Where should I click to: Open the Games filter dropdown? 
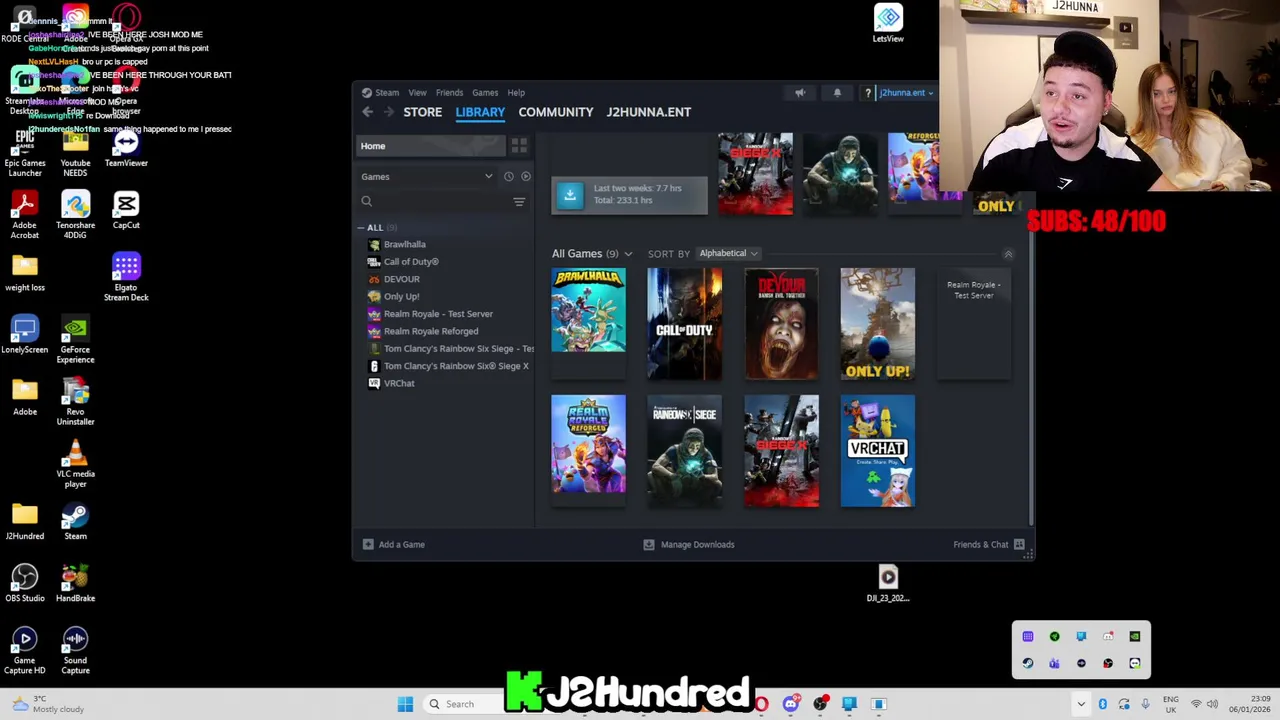(x=428, y=177)
